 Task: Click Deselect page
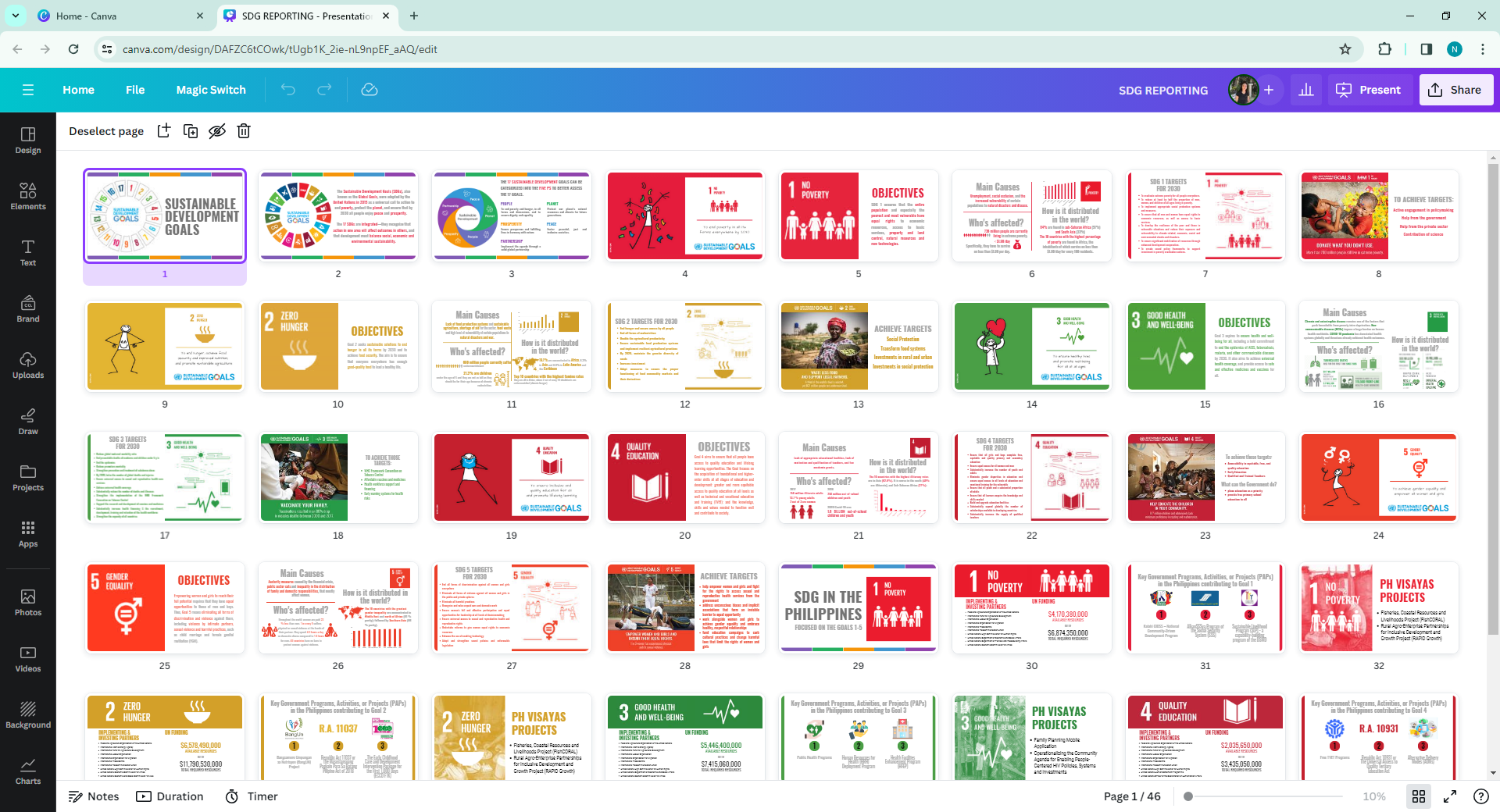(x=106, y=131)
